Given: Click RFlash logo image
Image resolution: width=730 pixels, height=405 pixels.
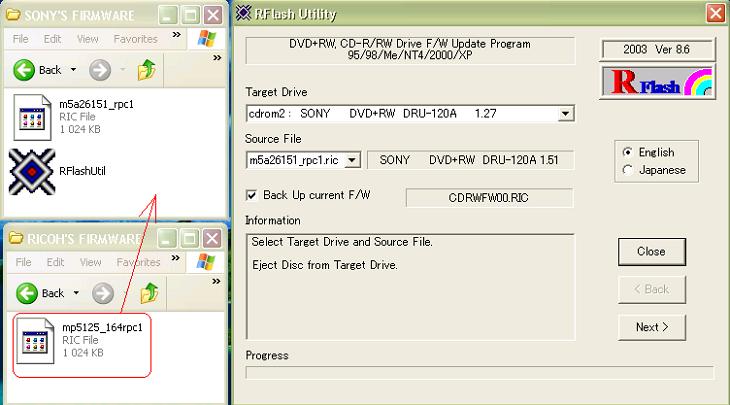Looking at the screenshot, I should [x=657, y=82].
